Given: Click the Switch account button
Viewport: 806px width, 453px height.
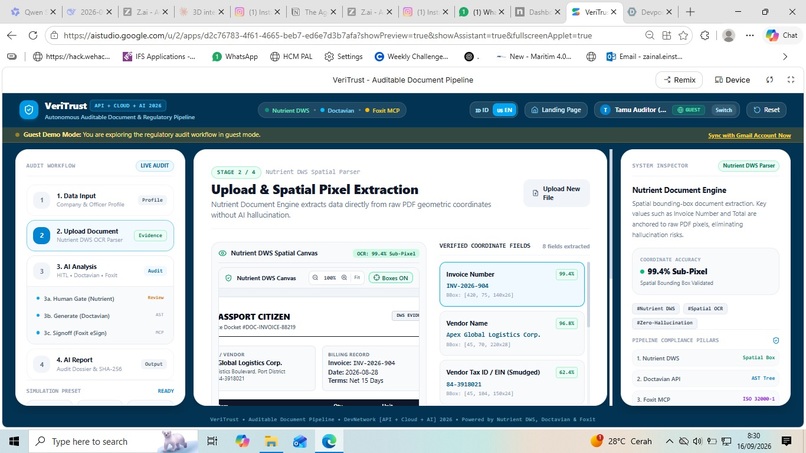Looking at the screenshot, I should (723, 110).
